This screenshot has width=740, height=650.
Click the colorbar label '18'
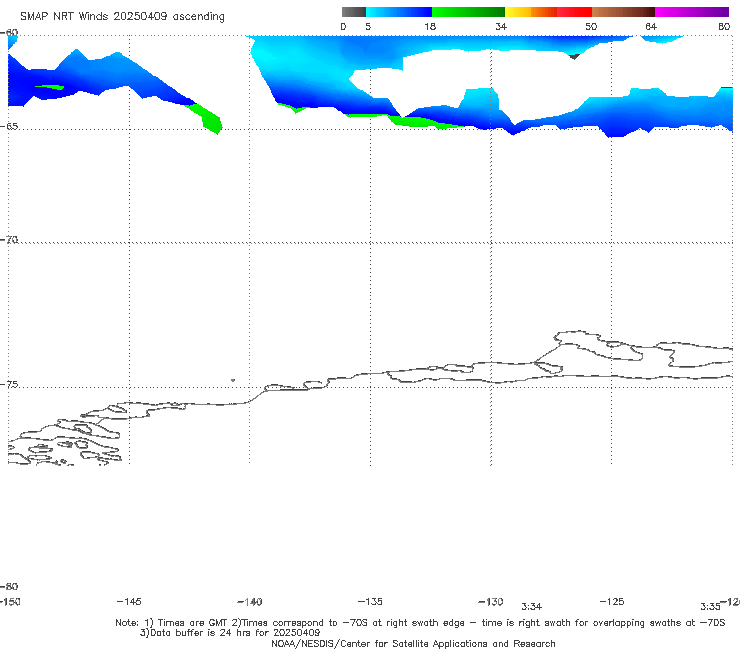coord(430,26)
